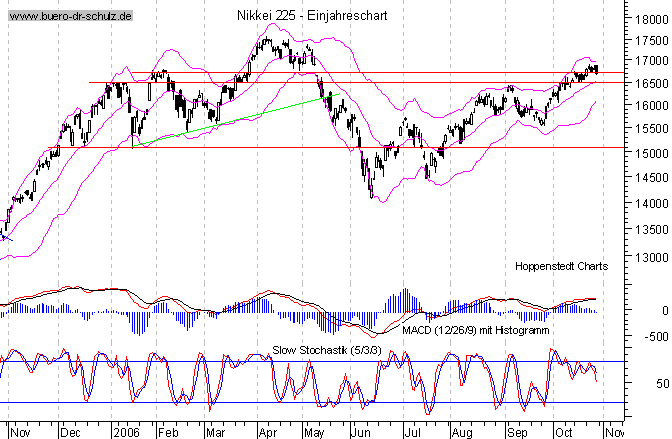672x439 pixels.
Task: Click the 'Hoppenstedt Charts' credit text
Action: click(561, 267)
